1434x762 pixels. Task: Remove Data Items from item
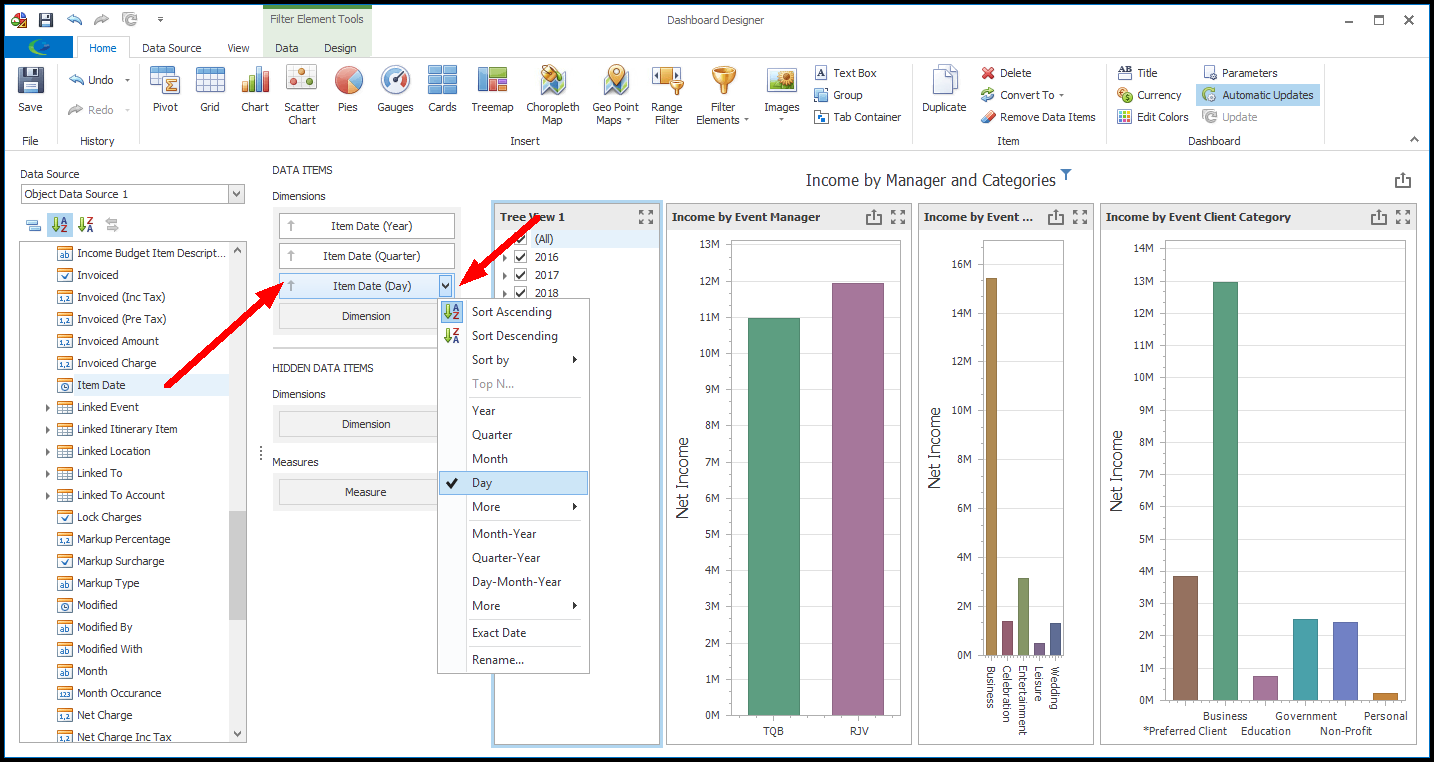point(1038,117)
